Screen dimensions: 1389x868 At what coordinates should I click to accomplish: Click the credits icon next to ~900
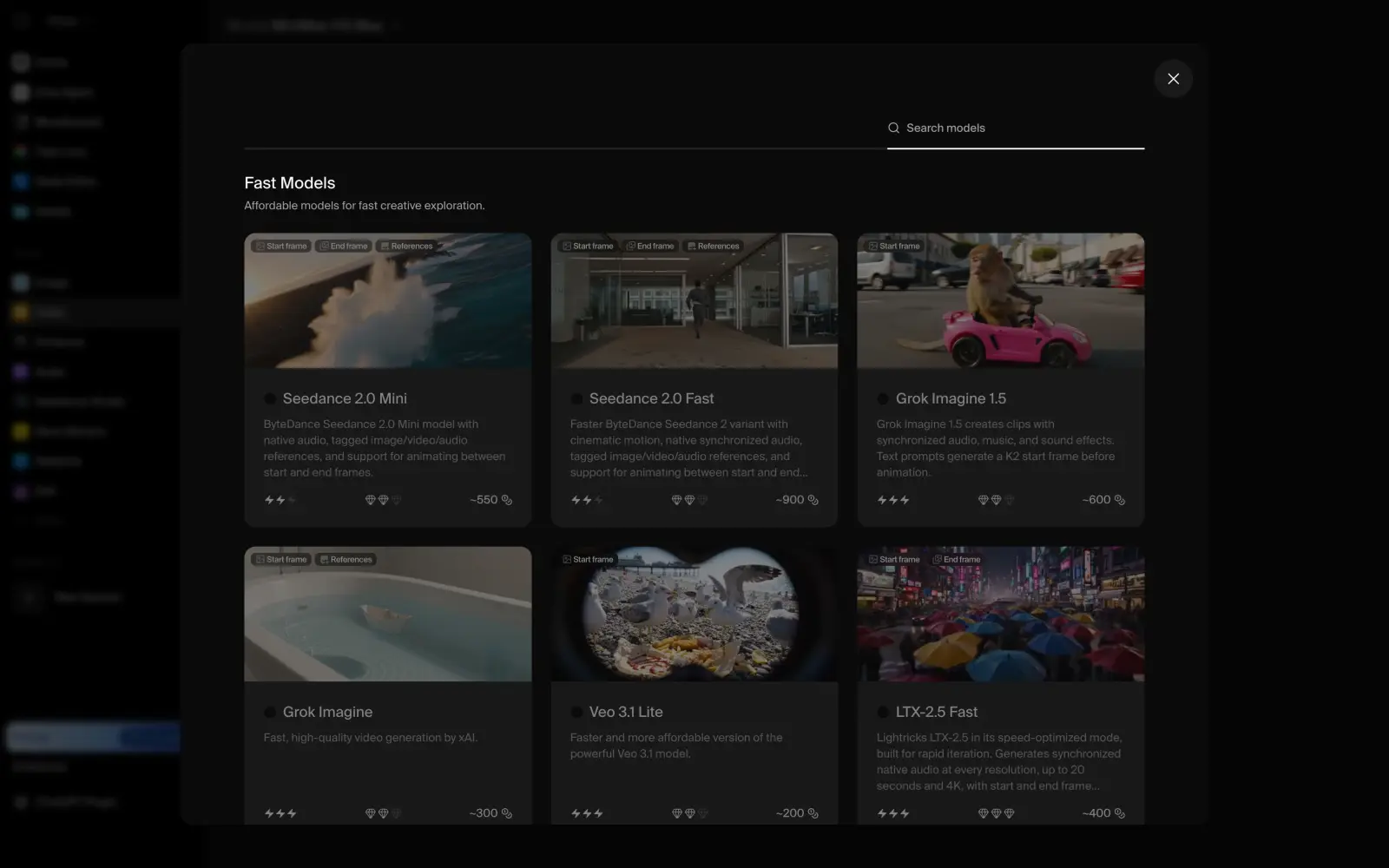pos(813,500)
